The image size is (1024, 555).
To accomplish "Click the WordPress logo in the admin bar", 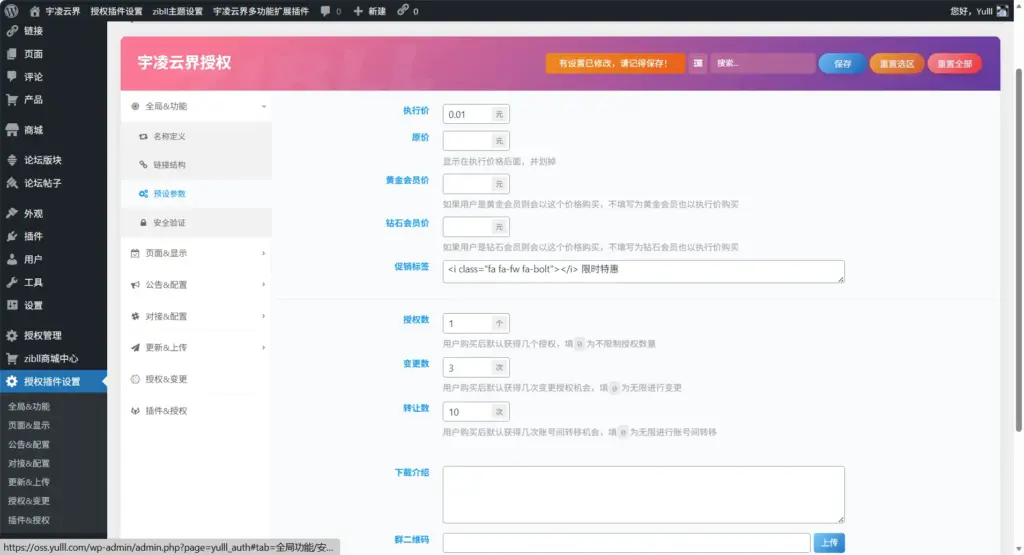I will coord(11,10).
